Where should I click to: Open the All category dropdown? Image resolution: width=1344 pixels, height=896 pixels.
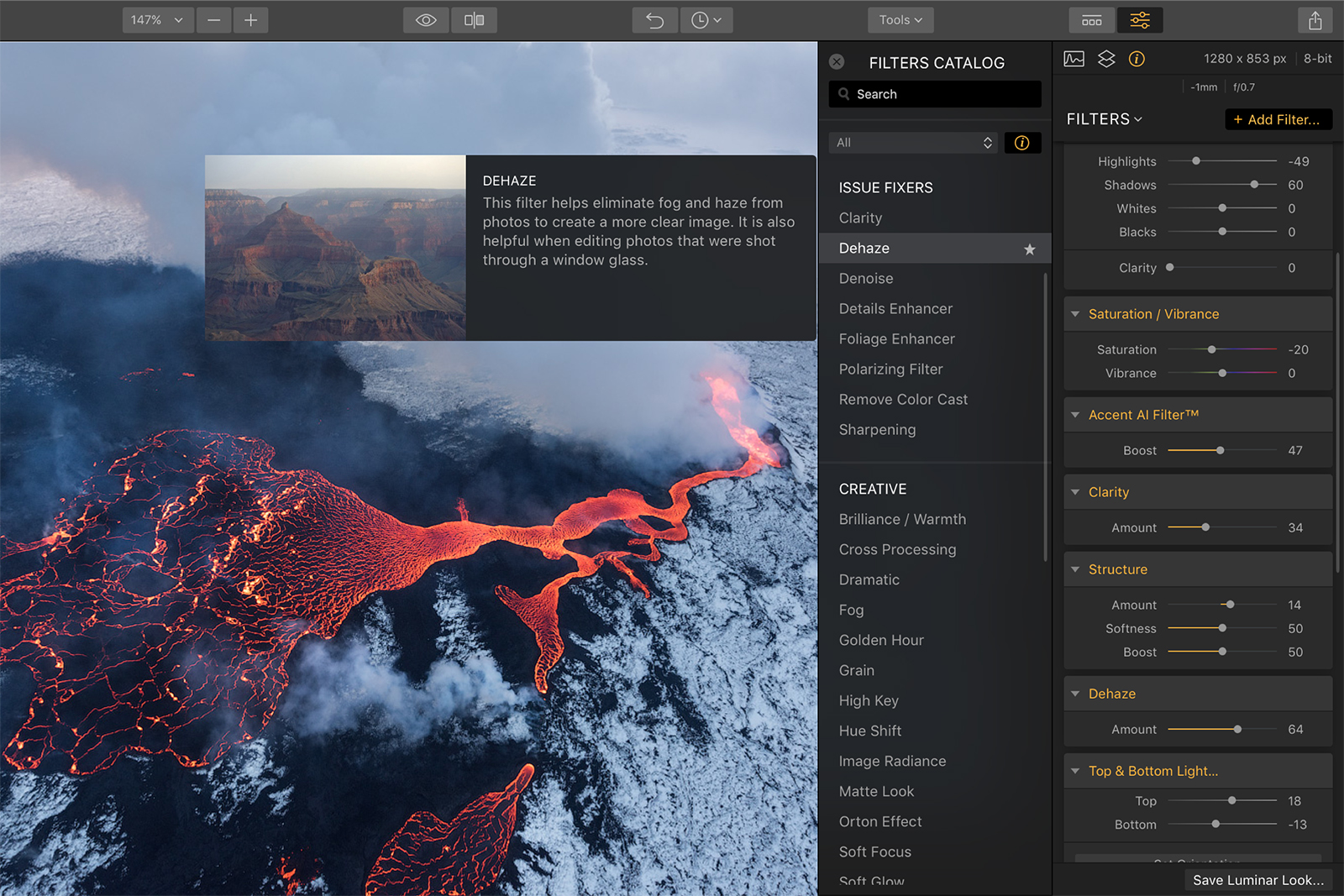[914, 143]
